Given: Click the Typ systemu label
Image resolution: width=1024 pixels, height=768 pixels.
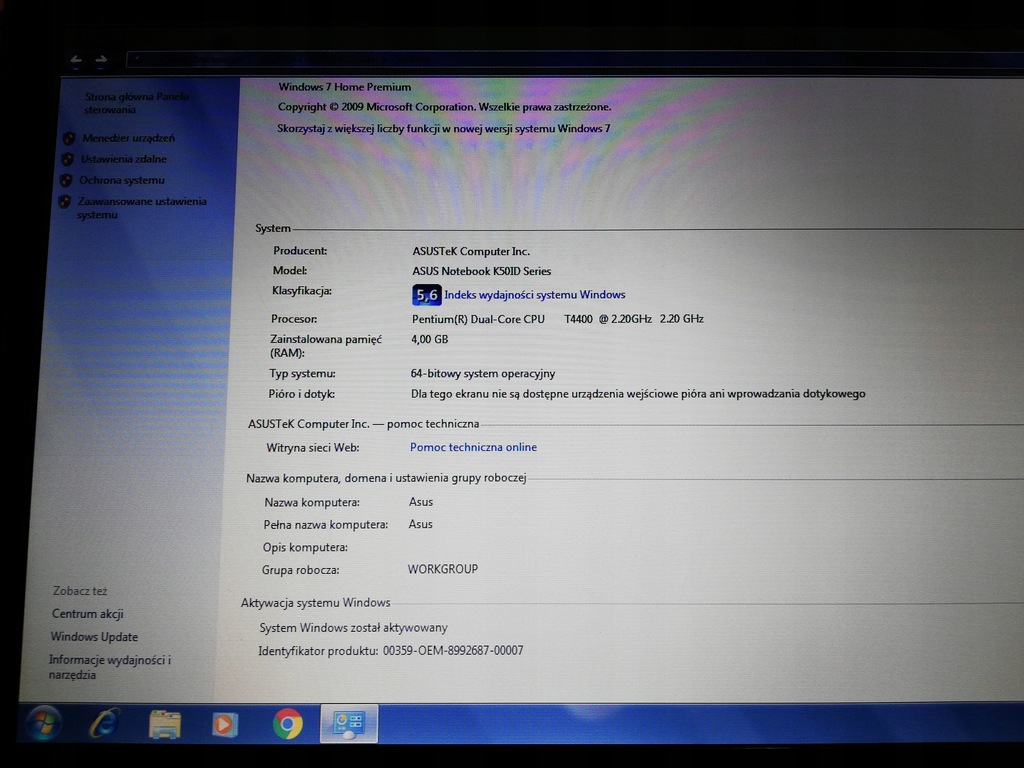Looking at the screenshot, I should [302, 374].
